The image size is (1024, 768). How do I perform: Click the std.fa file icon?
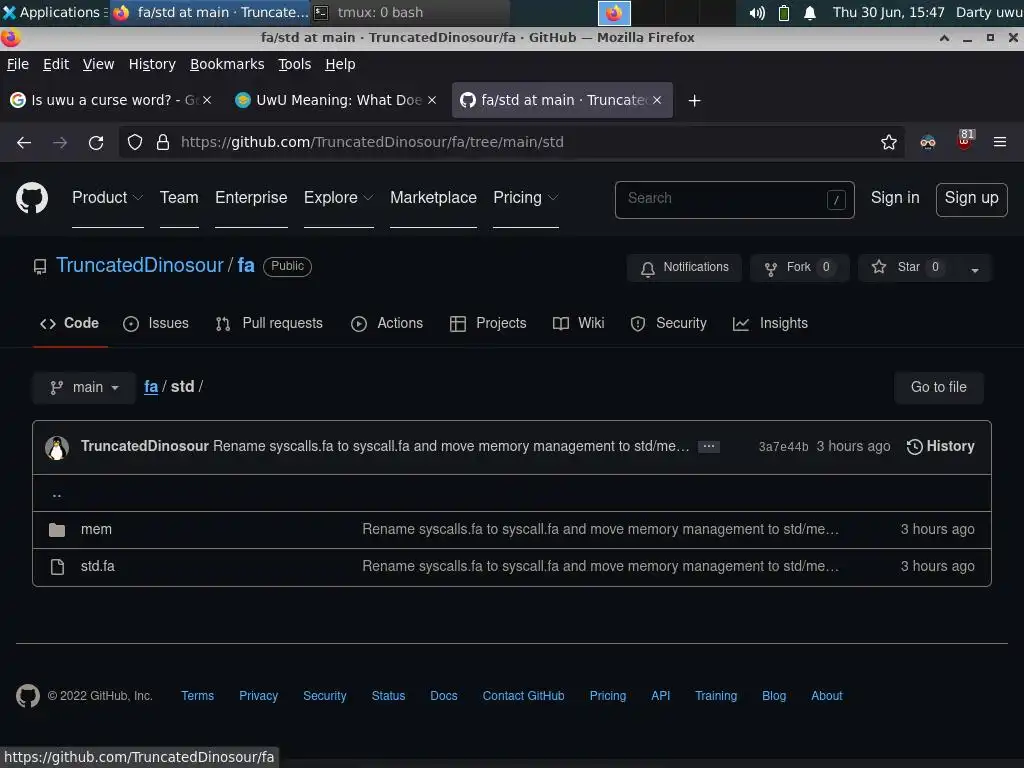[57, 567]
